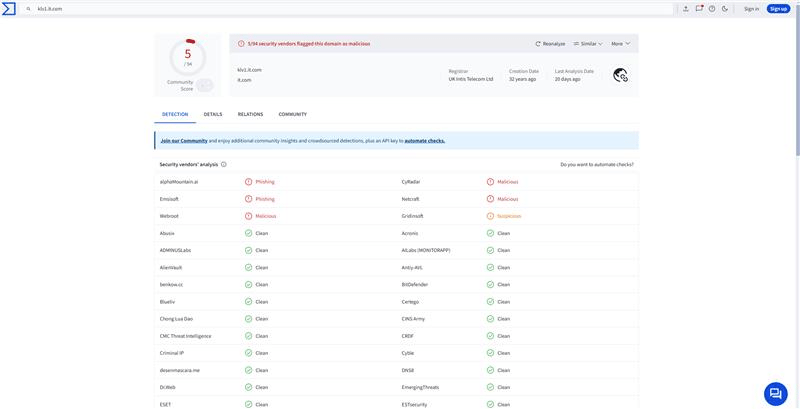Click the clean check icon for DNS8

(490, 370)
